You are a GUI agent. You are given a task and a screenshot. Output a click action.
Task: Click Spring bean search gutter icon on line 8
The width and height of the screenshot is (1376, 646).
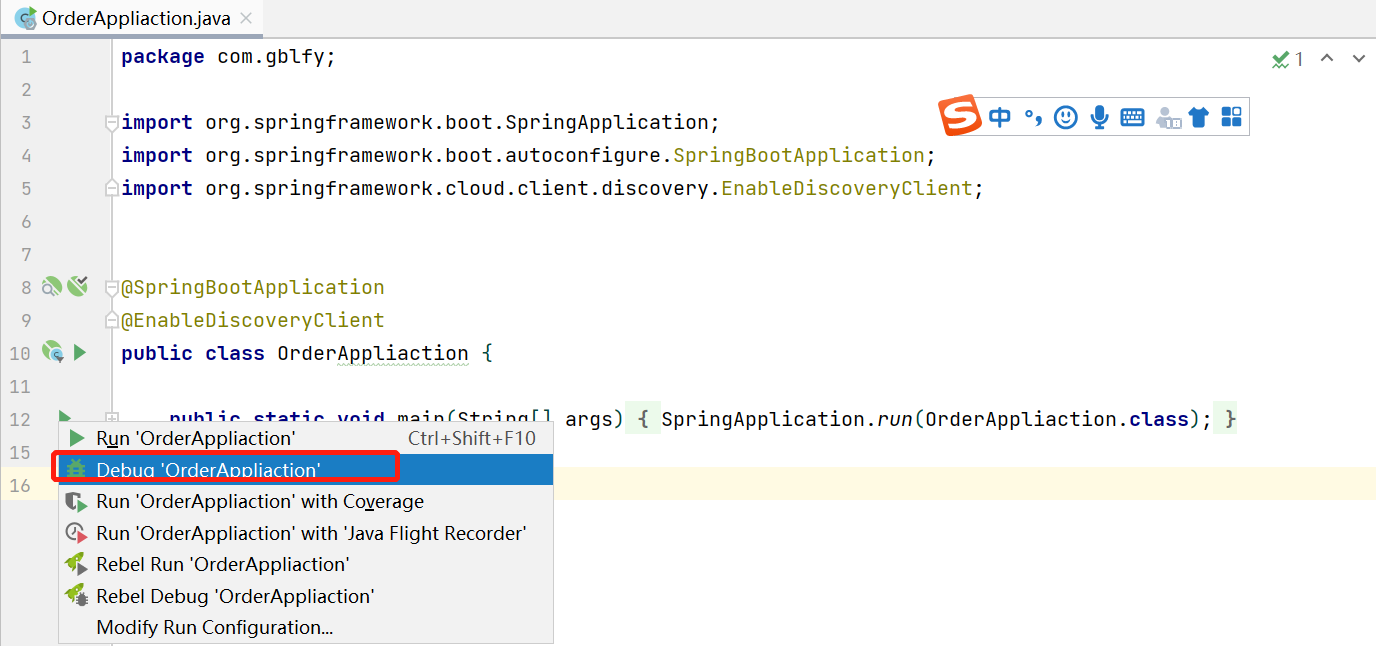(51, 287)
